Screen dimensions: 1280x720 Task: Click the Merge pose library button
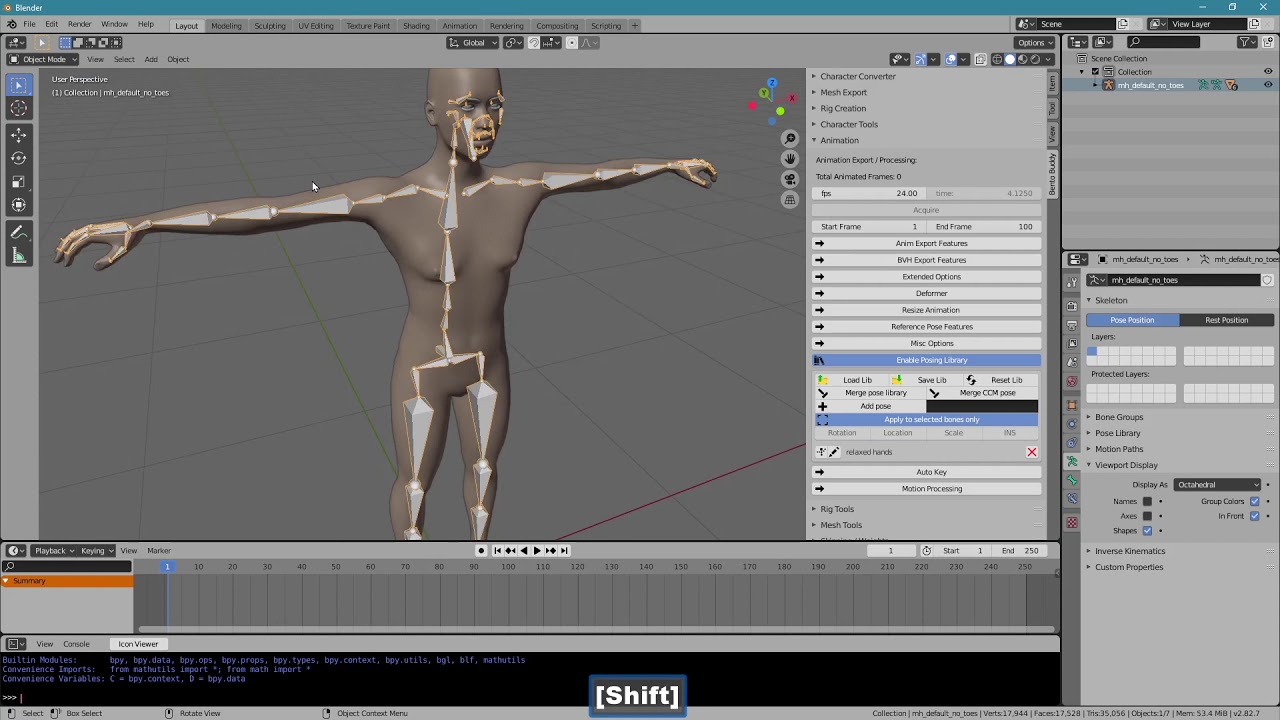[875, 393]
